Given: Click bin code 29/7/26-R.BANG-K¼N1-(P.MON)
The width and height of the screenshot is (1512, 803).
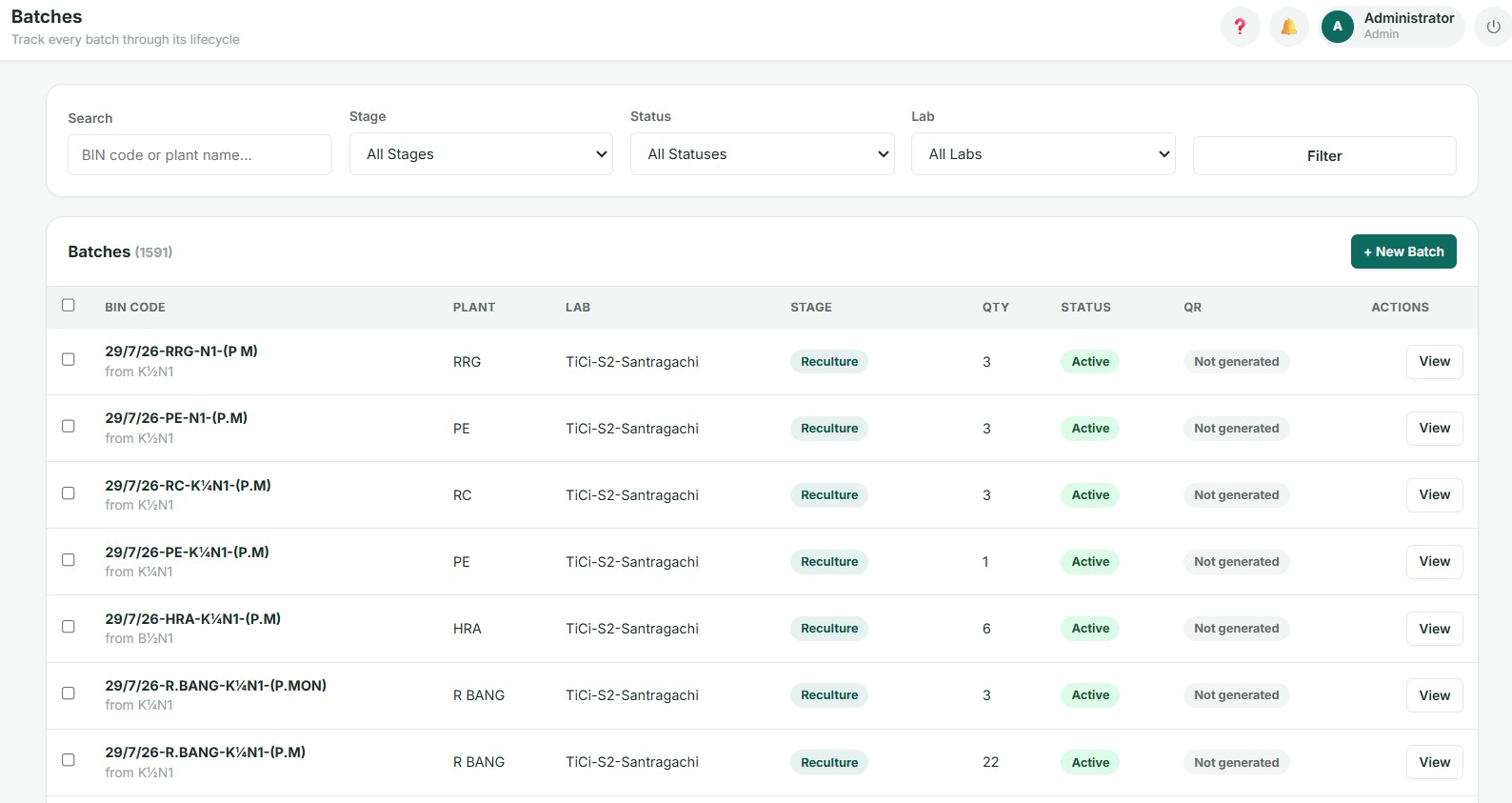Looking at the screenshot, I should coord(215,685).
